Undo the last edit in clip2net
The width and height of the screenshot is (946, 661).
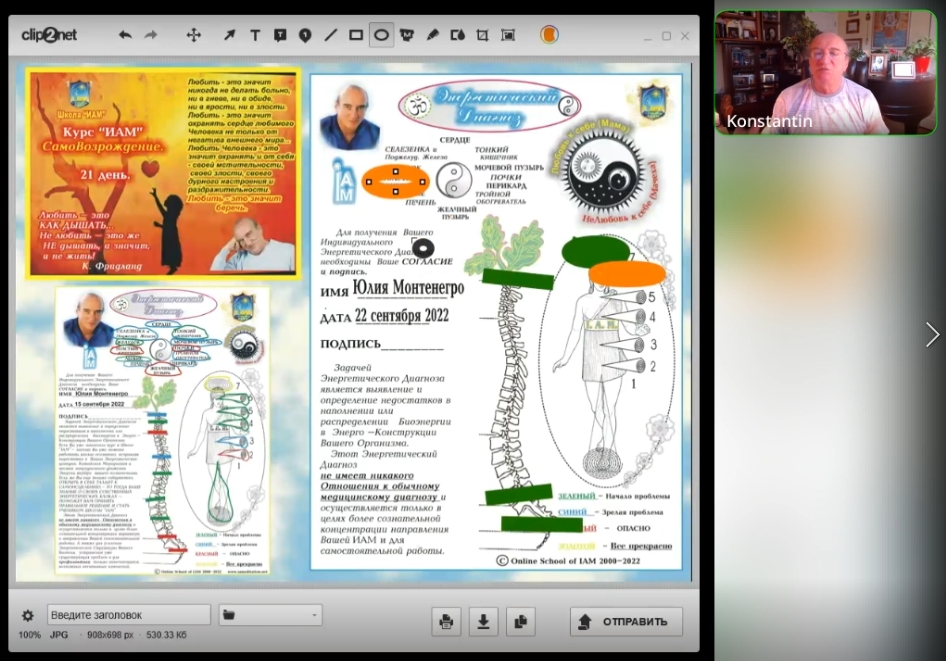tap(125, 35)
